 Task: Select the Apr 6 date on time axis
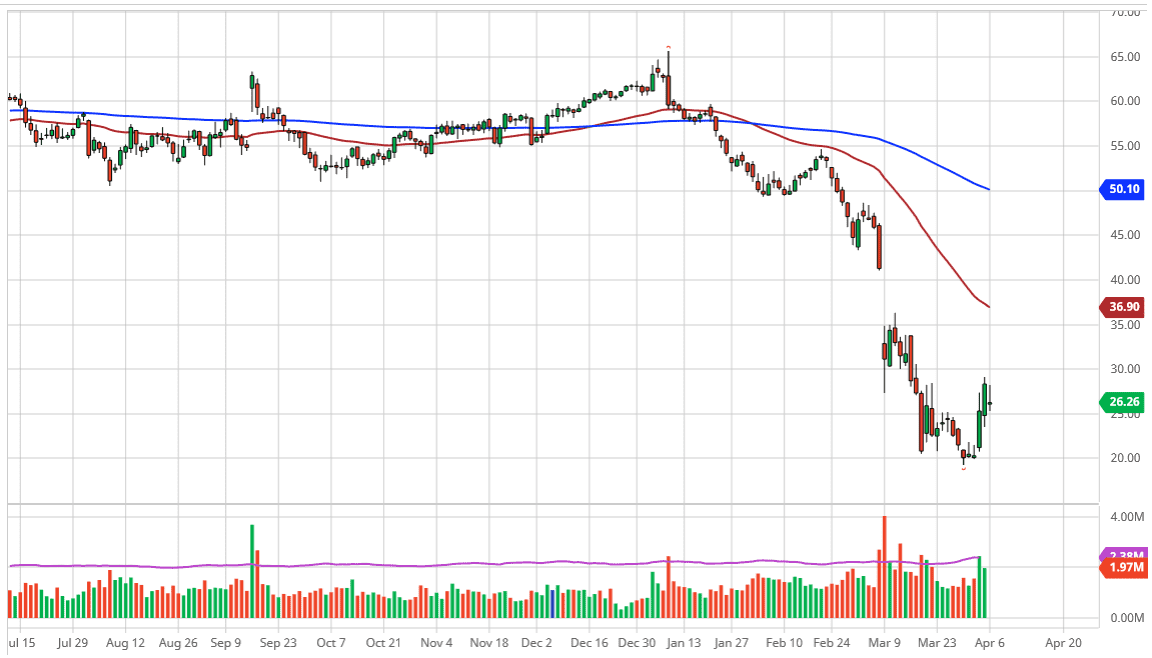point(989,642)
